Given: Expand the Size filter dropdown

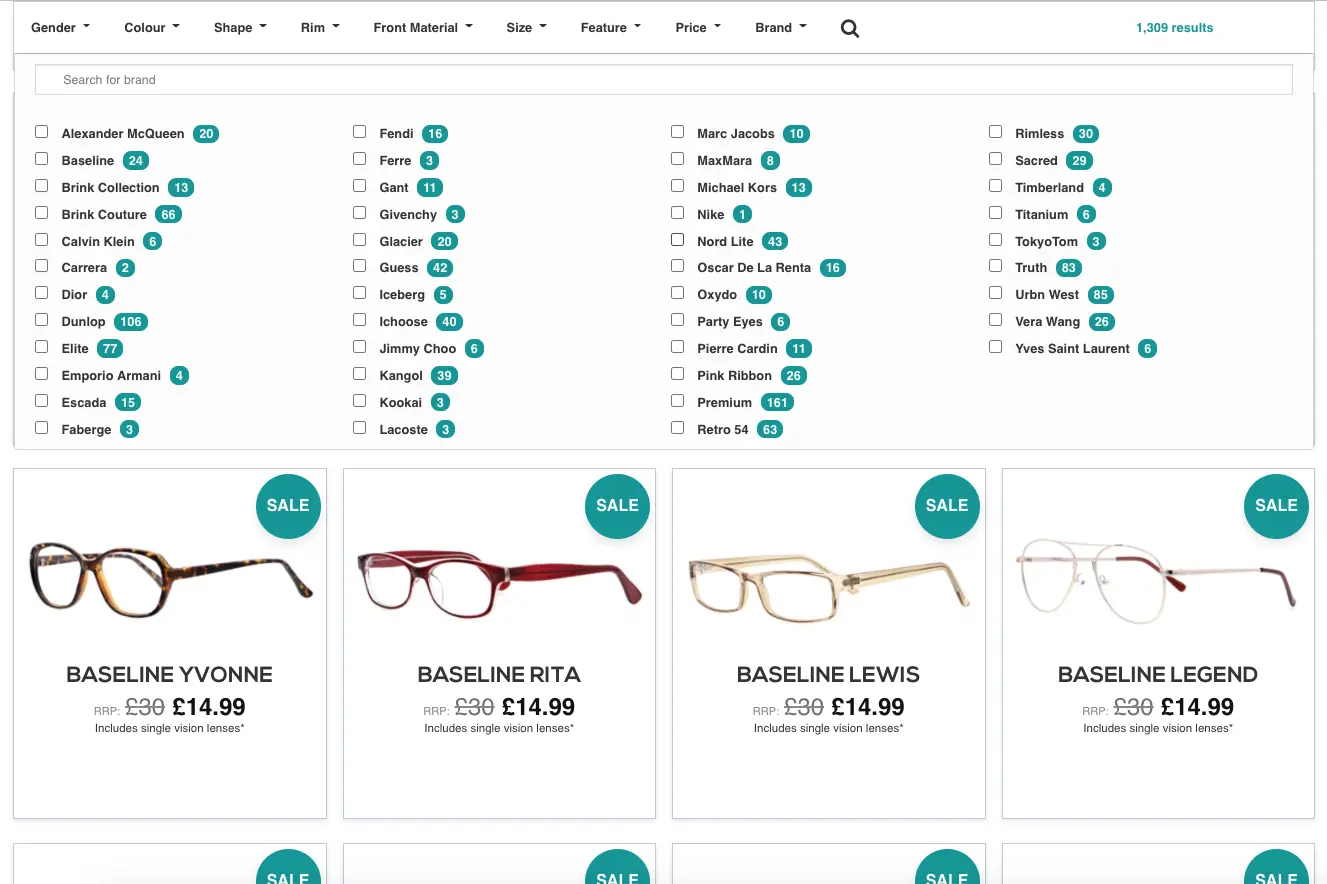Looking at the screenshot, I should [526, 28].
